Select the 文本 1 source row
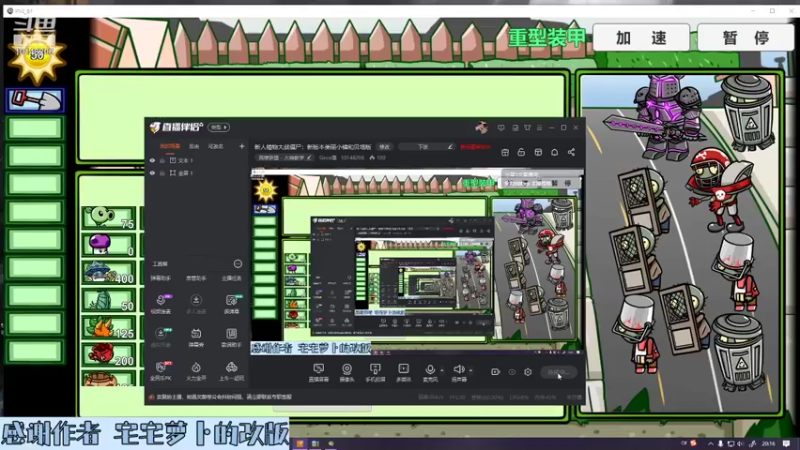This screenshot has height=450, width=800. [x=197, y=160]
